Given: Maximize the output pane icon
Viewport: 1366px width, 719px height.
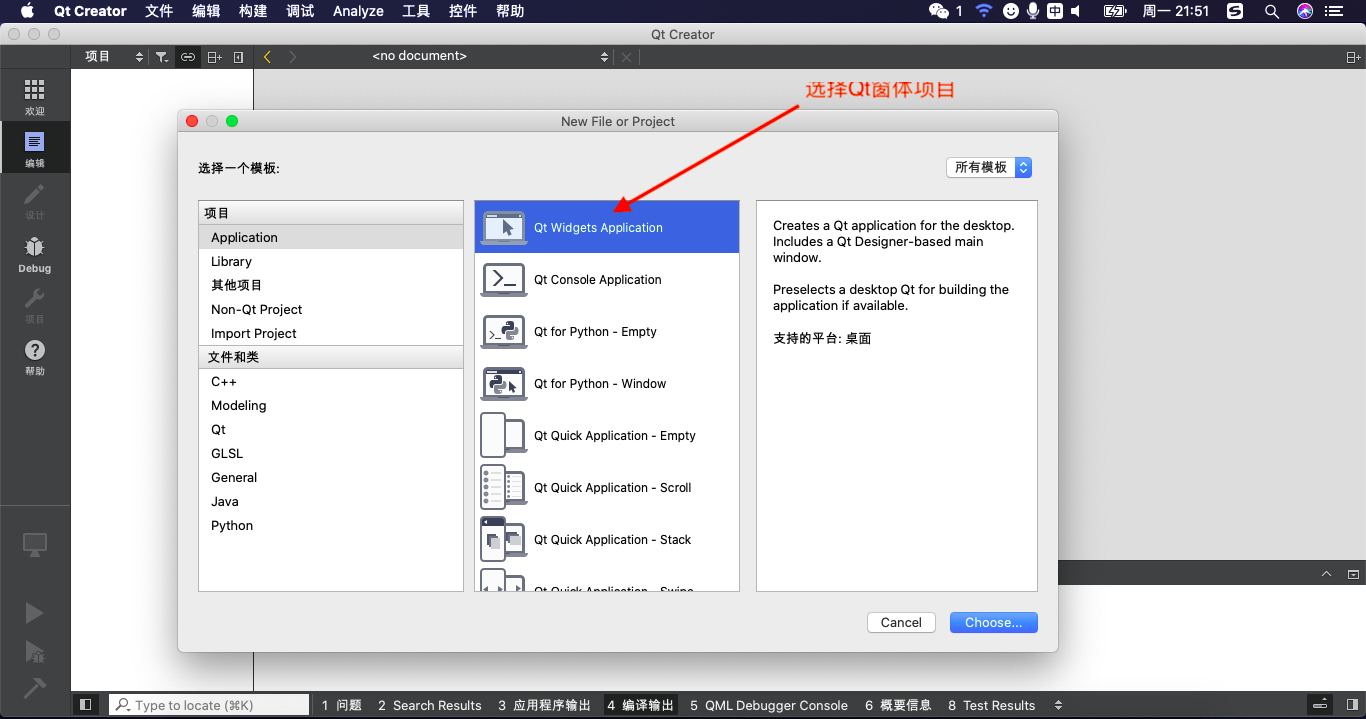Looking at the screenshot, I should (x=1353, y=574).
